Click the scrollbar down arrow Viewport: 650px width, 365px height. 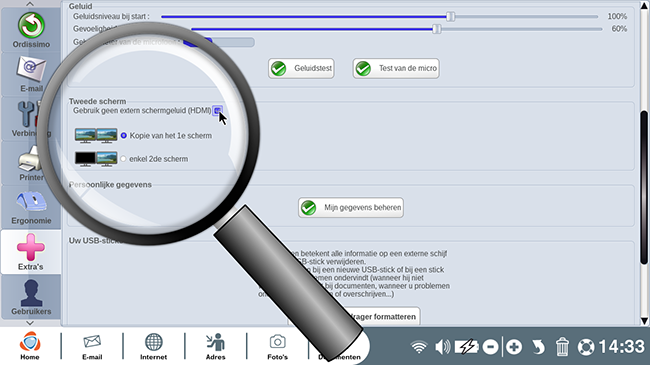coord(644,321)
